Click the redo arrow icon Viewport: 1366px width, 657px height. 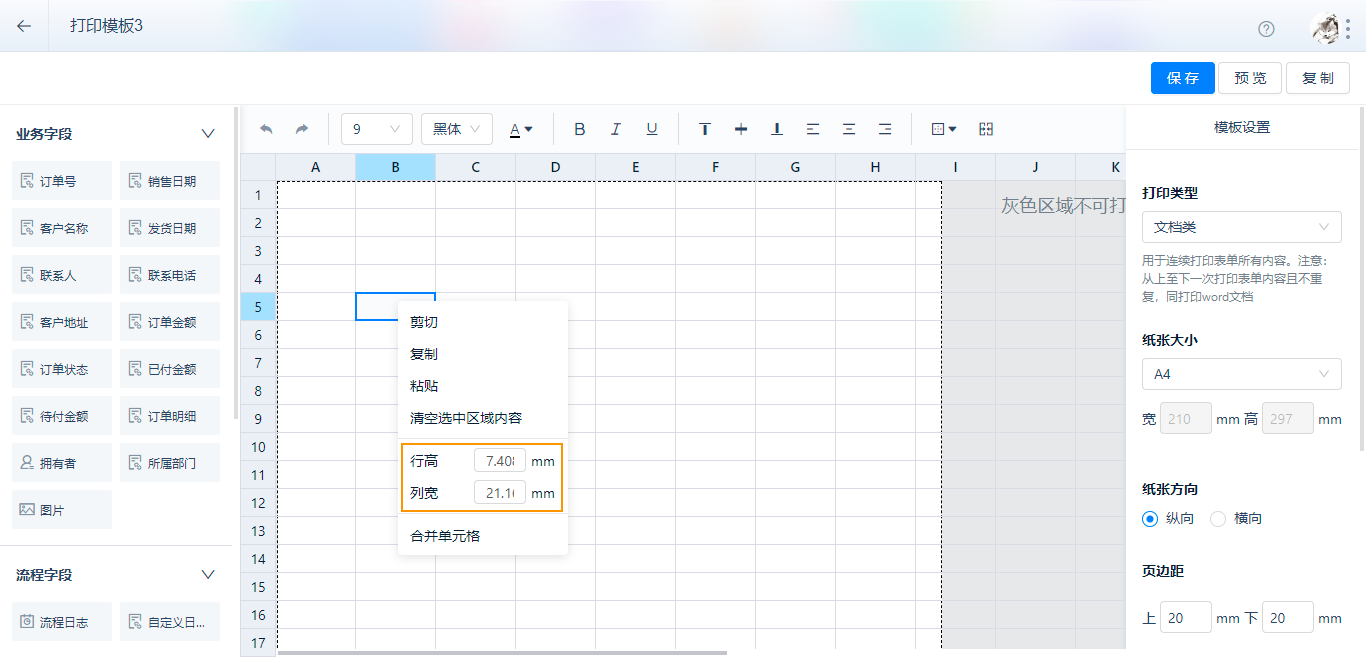(302, 129)
